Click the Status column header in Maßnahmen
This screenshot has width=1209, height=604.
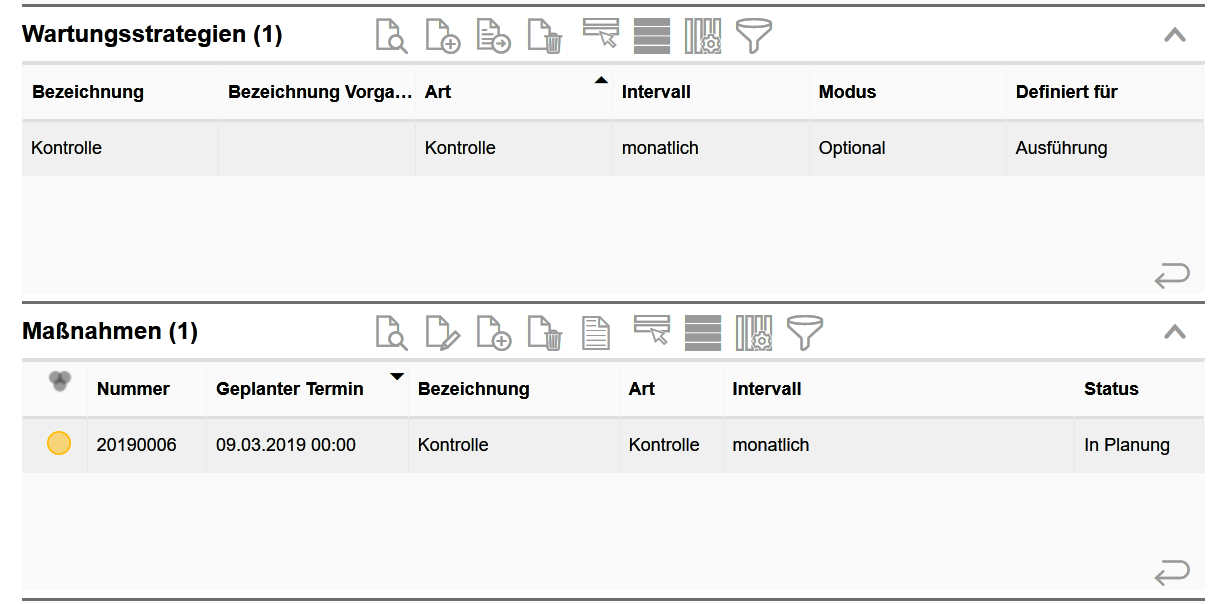tap(1111, 389)
